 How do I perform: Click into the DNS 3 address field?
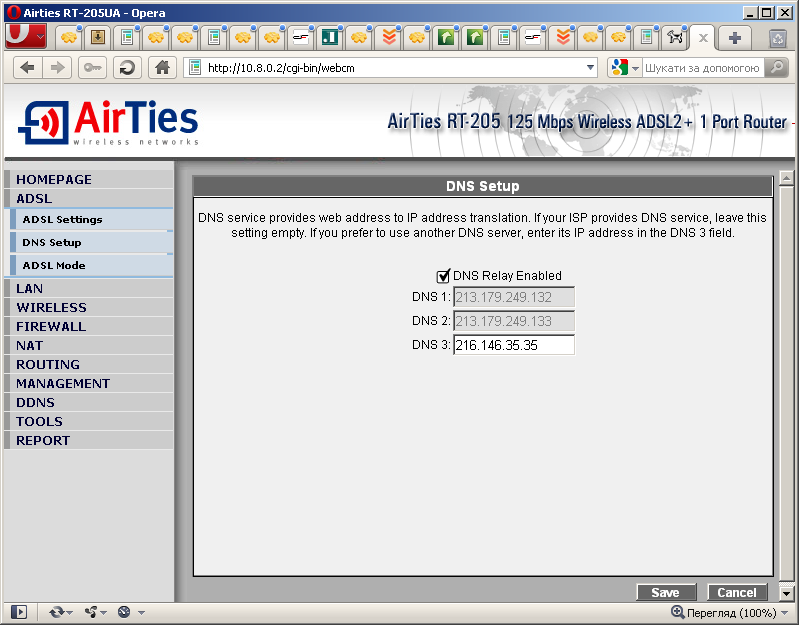point(514,345)
